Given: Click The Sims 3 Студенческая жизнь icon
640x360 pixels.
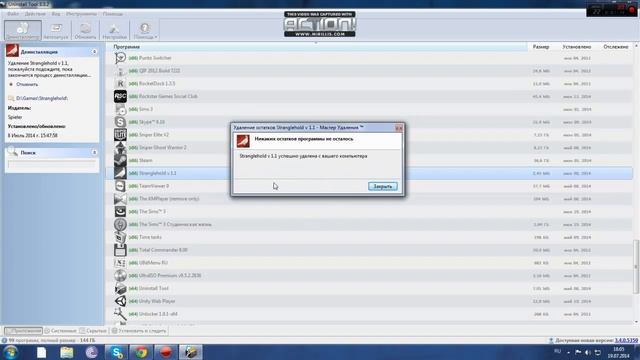Looking at the screenshot, I should coord(120,224).
